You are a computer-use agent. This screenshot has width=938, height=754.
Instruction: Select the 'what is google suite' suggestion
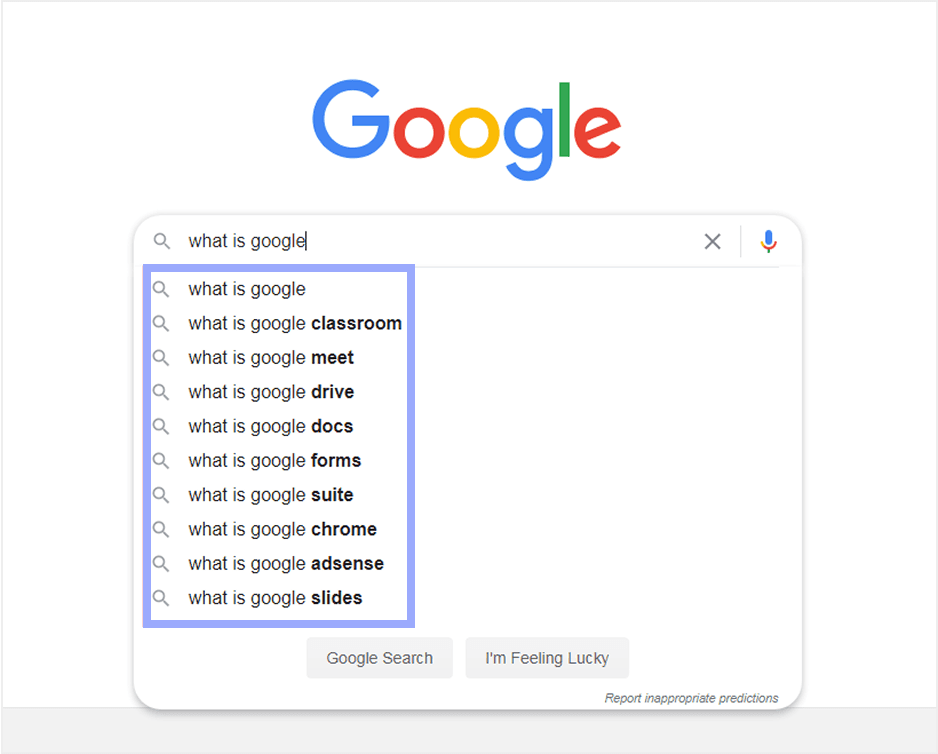pos(270,494)
